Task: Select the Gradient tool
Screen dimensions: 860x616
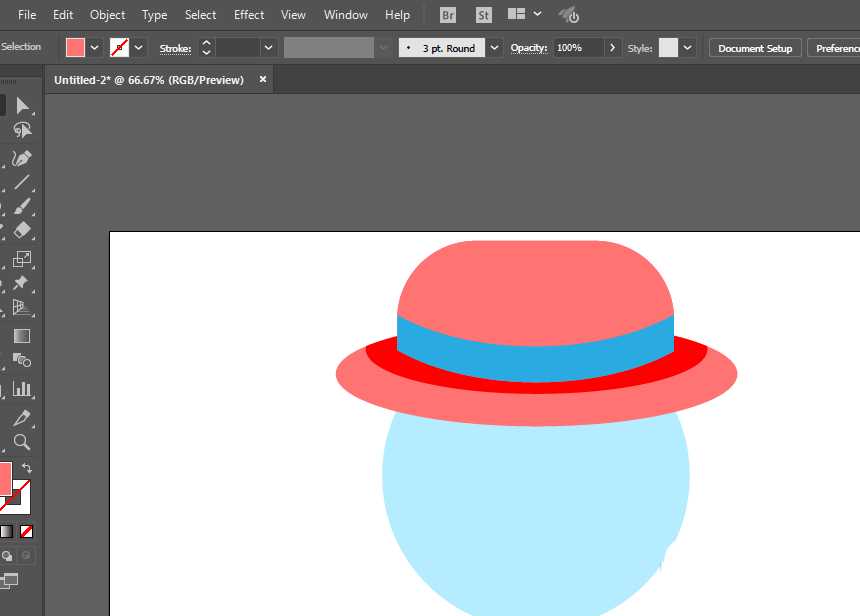Action: click(21, 337)
